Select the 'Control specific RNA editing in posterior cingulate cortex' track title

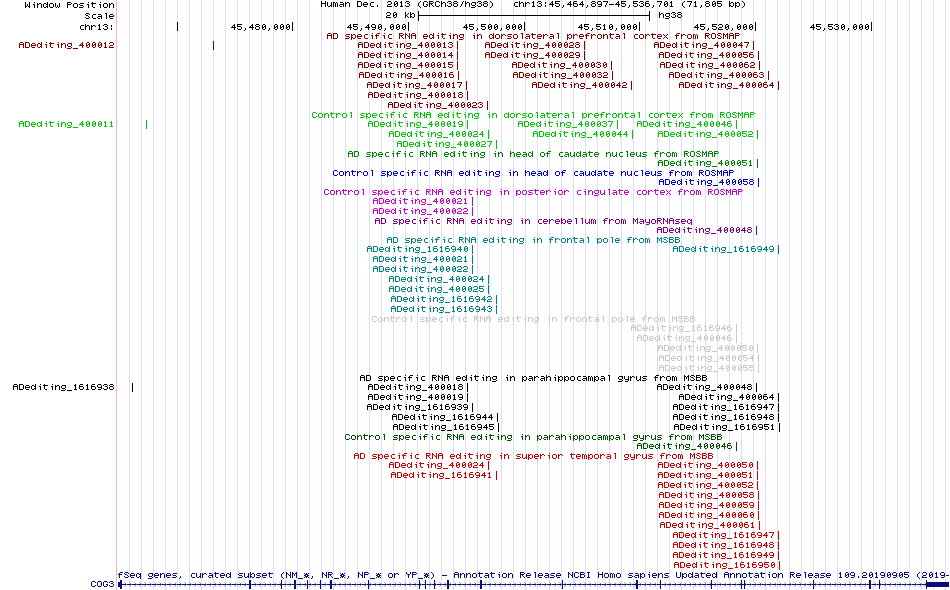(x=533, y=192)
